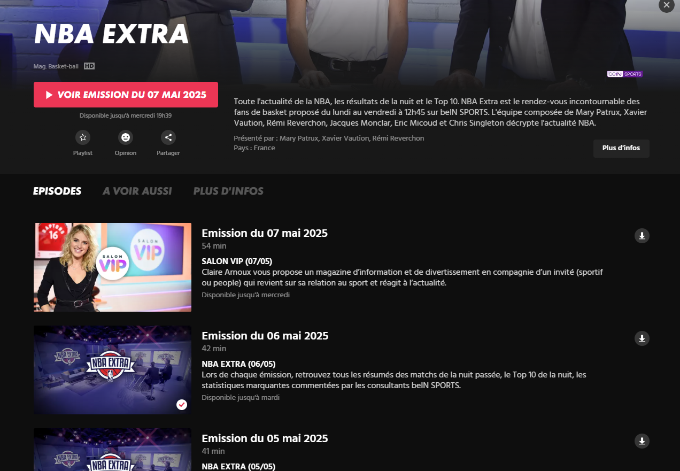Image resolution: width=680 pixels, height=471 pixels.
Task: Click the beIN SPORTS channel logo
Action: point(624,74)
